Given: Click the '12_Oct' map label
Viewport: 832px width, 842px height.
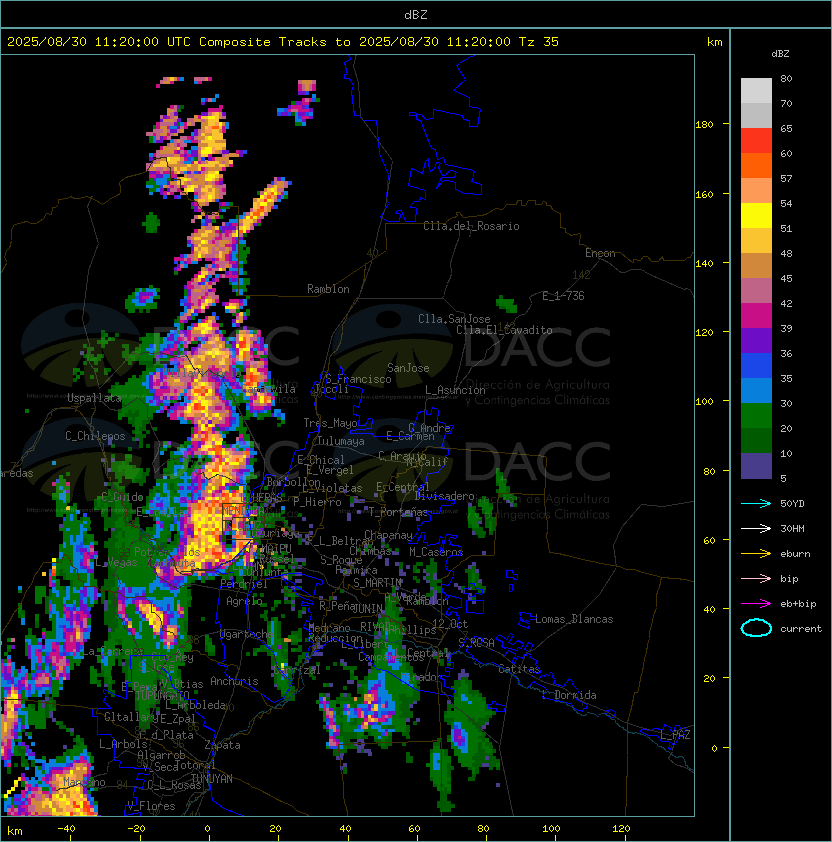Looking at the screenshot, I should point(450,624).
